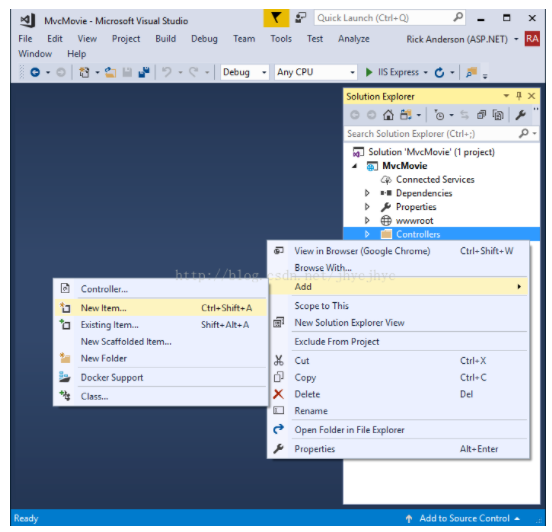Toggle the Solution Explorer pin icon
552x532 pixels.
click(519, 96)
